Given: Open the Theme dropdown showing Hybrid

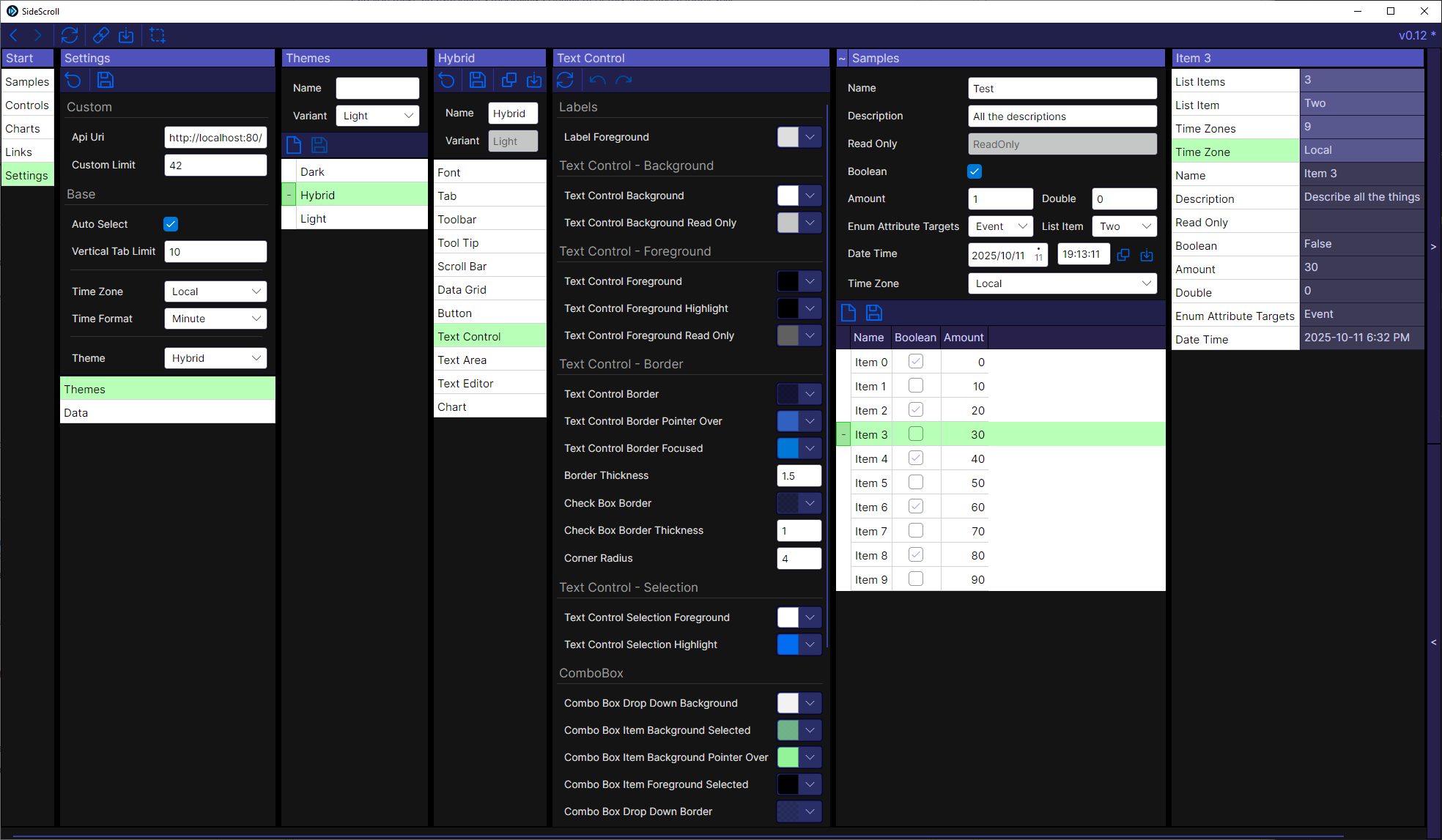Looking at the screenshot, I should click(215, 358).
